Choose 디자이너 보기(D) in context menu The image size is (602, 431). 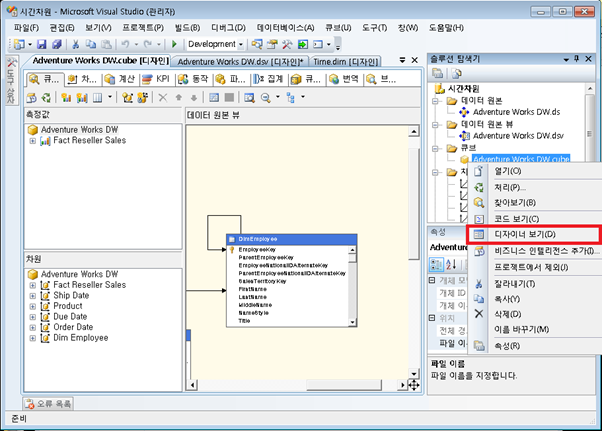[533, 234]
